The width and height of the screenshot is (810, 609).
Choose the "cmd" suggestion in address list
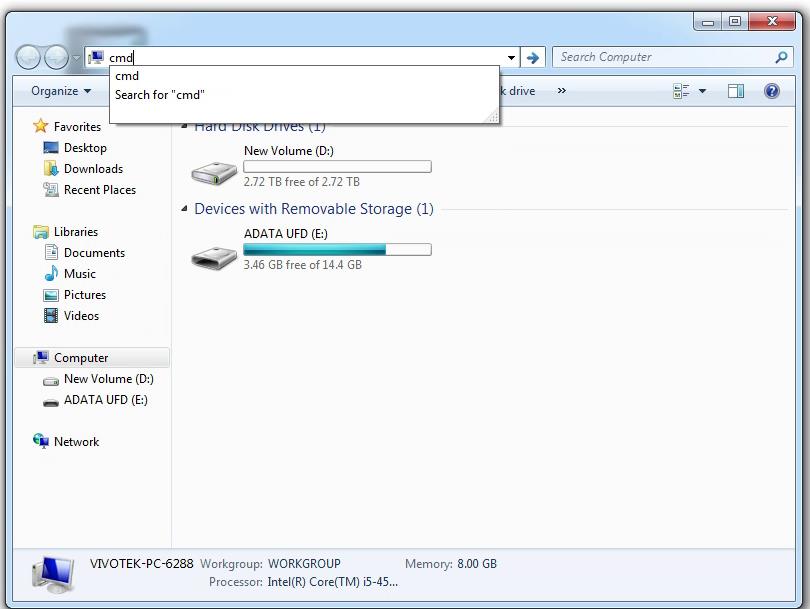point(127,76)
